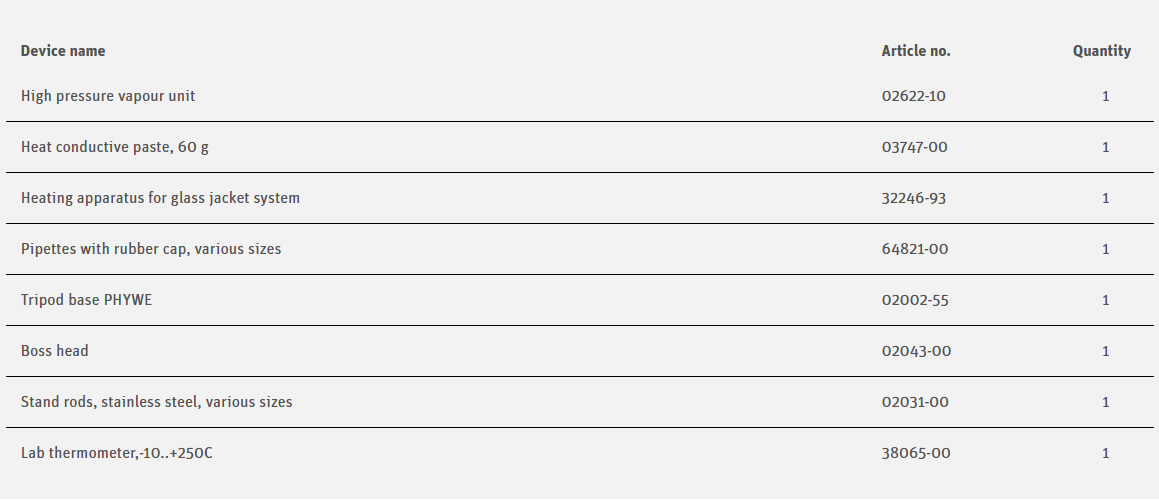The width and height of the screenshot is (1159, 501).
Task: Click article number 64821-00
Action: [914, 249]
